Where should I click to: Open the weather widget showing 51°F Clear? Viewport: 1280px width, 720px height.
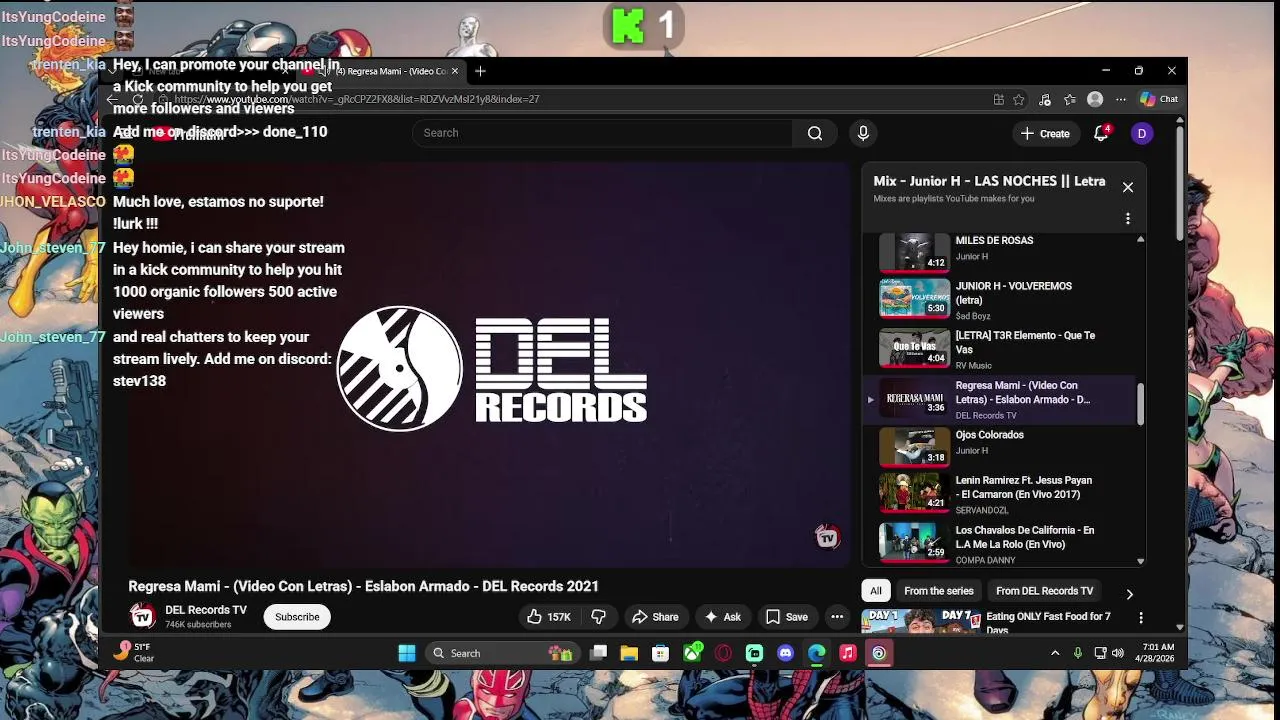[134, 652]
